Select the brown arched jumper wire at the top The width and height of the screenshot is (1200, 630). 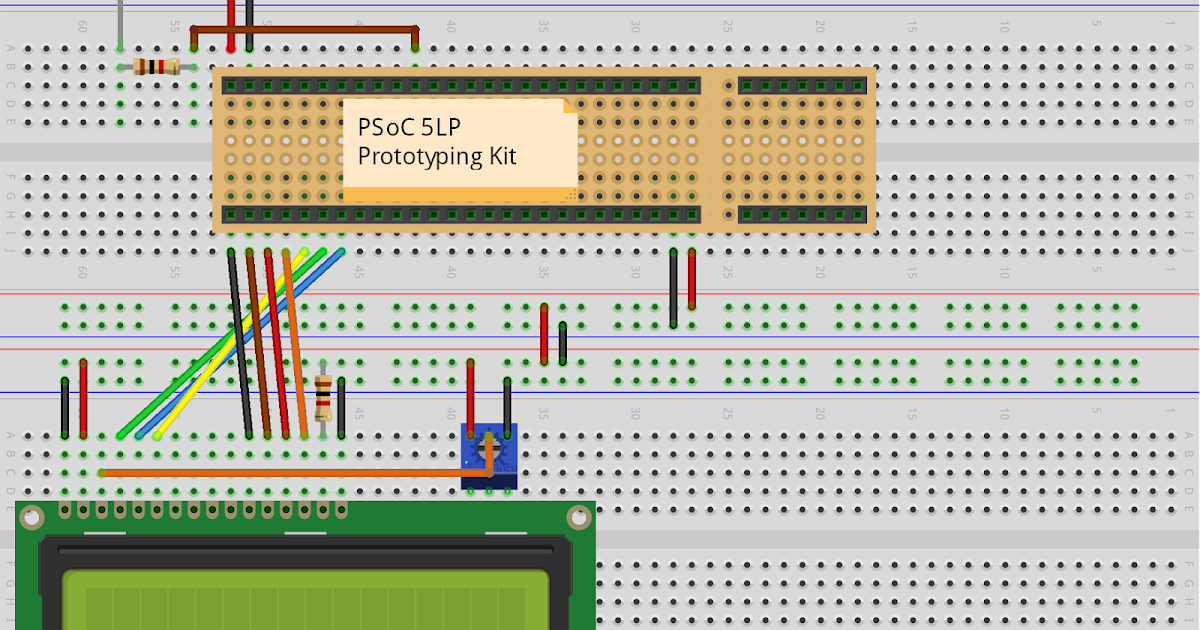point(304,37)
